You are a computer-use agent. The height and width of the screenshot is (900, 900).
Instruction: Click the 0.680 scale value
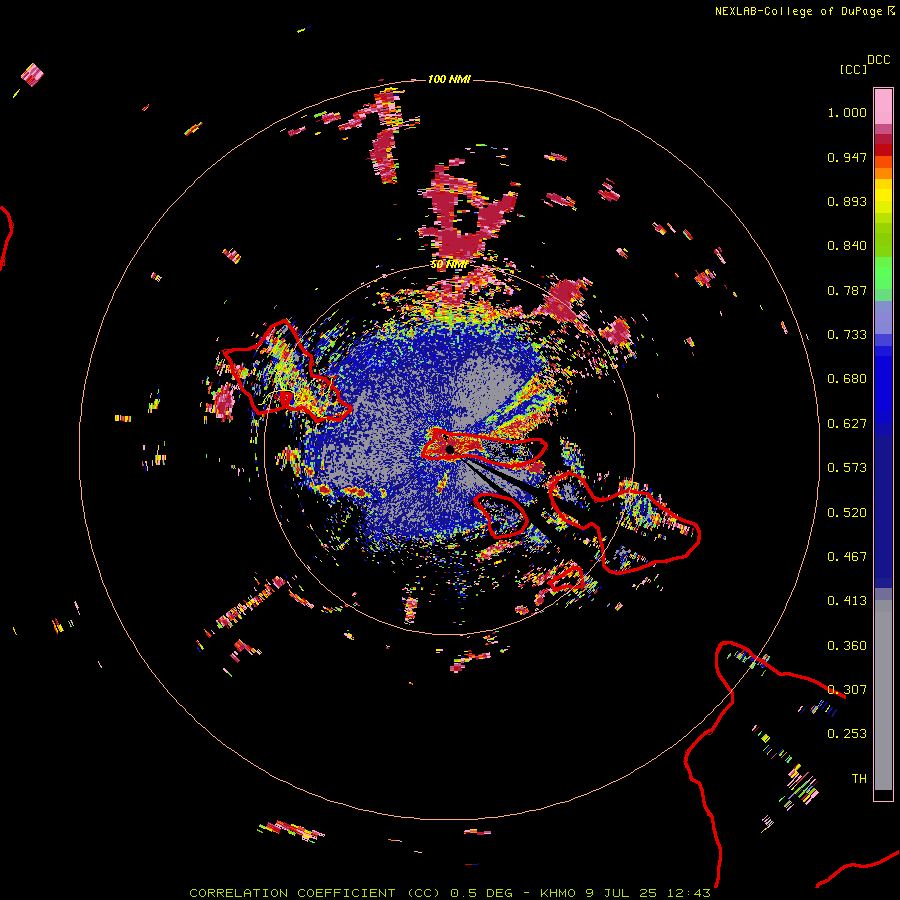(x=847, y=379)
